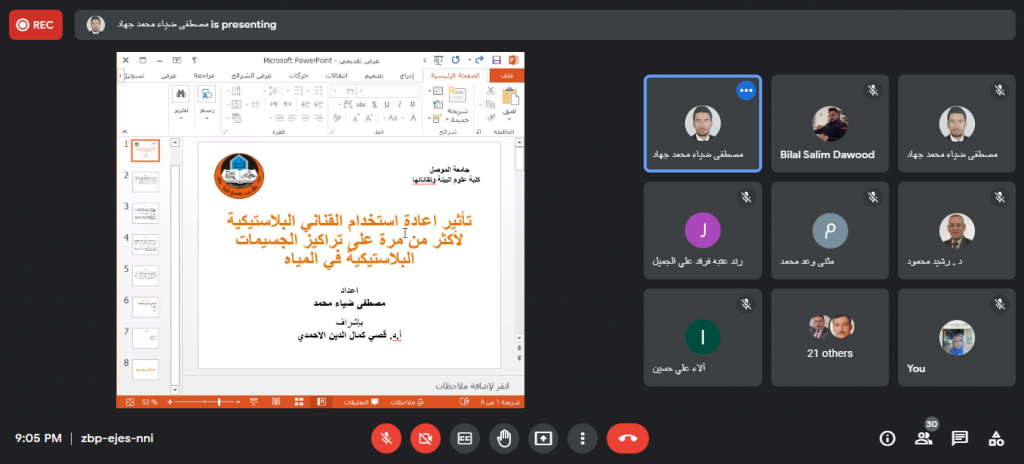Show the people panel with 30 participants
The image size is (1024, 464).
[x=923, y=438]
